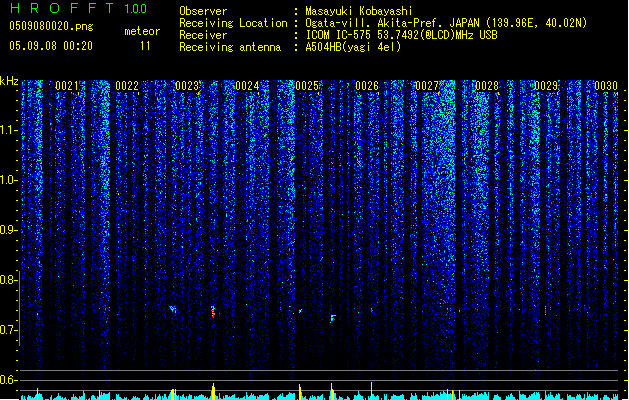
Task: Click the 0.8 kHz frequency tick label
Action: (x=8, y=280)
